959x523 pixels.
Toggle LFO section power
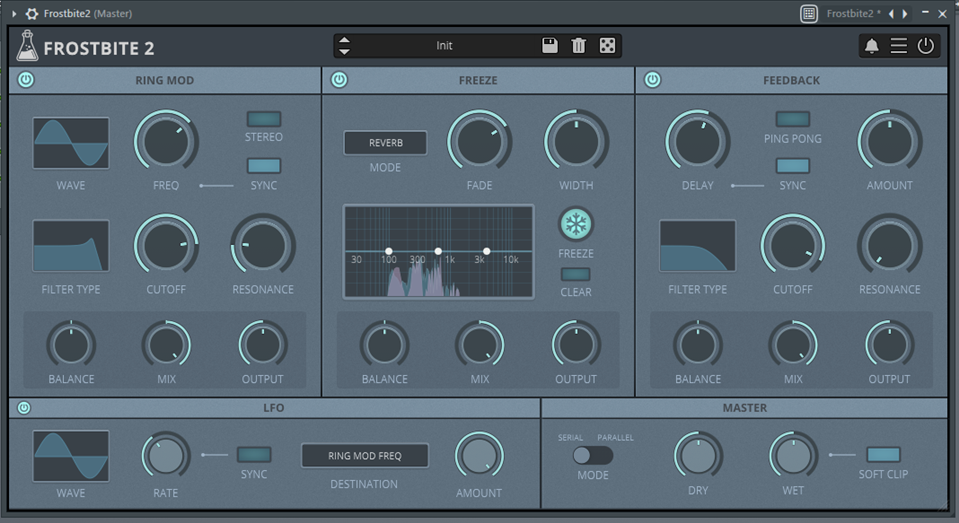[x=24, y=407]
